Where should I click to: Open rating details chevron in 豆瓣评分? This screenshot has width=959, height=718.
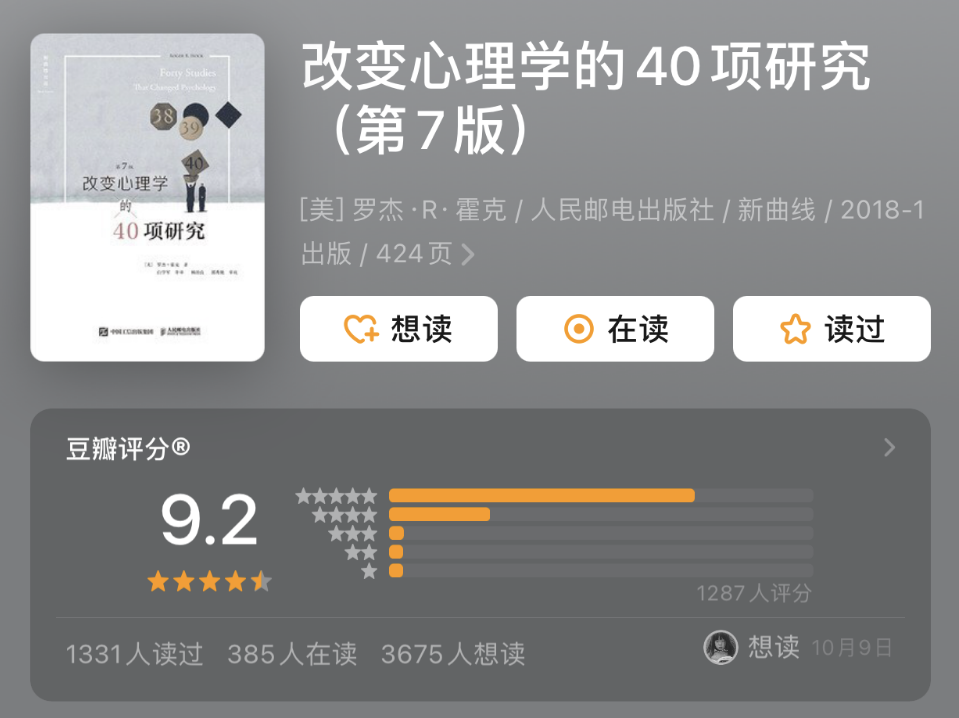click(x=890, y=448)
